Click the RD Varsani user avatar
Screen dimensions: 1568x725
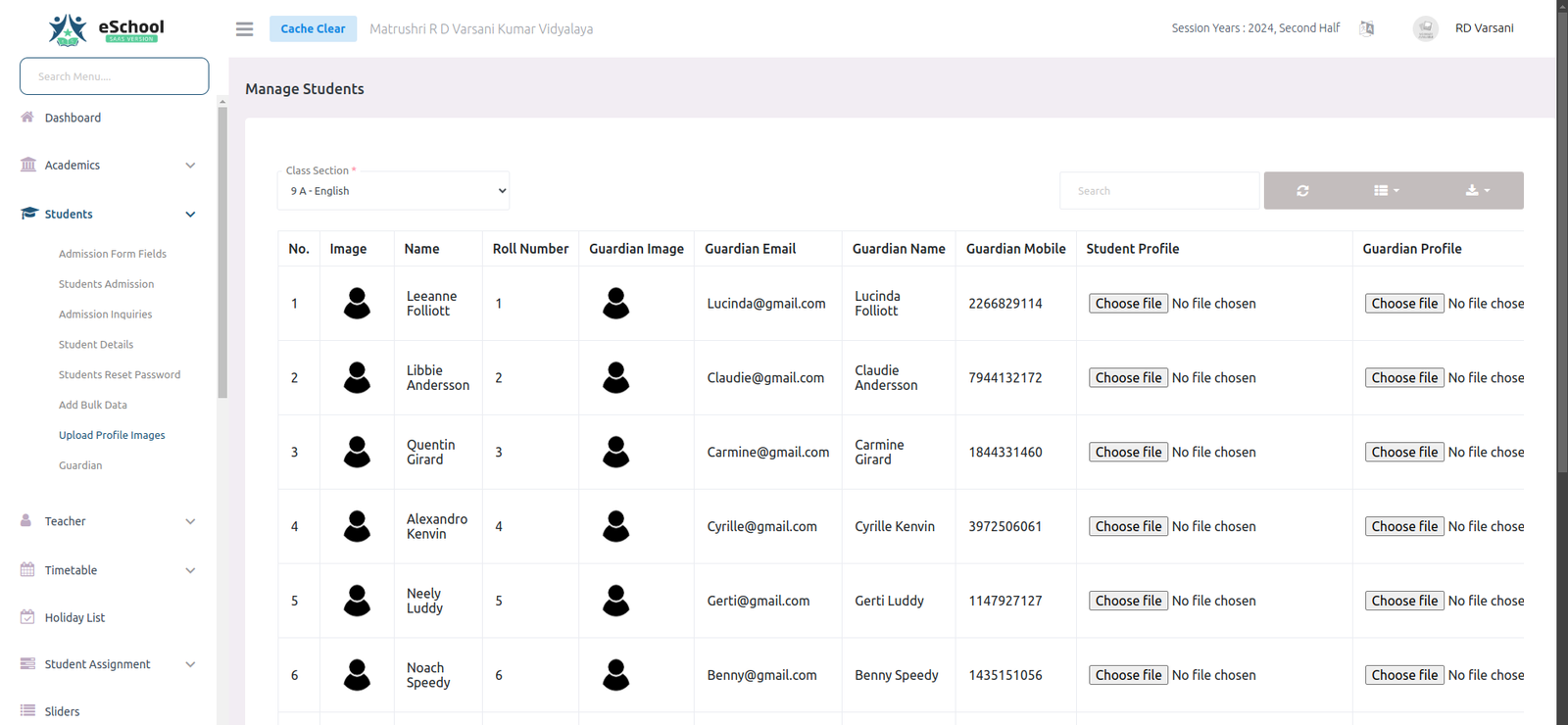click(x=1425, y=28)
